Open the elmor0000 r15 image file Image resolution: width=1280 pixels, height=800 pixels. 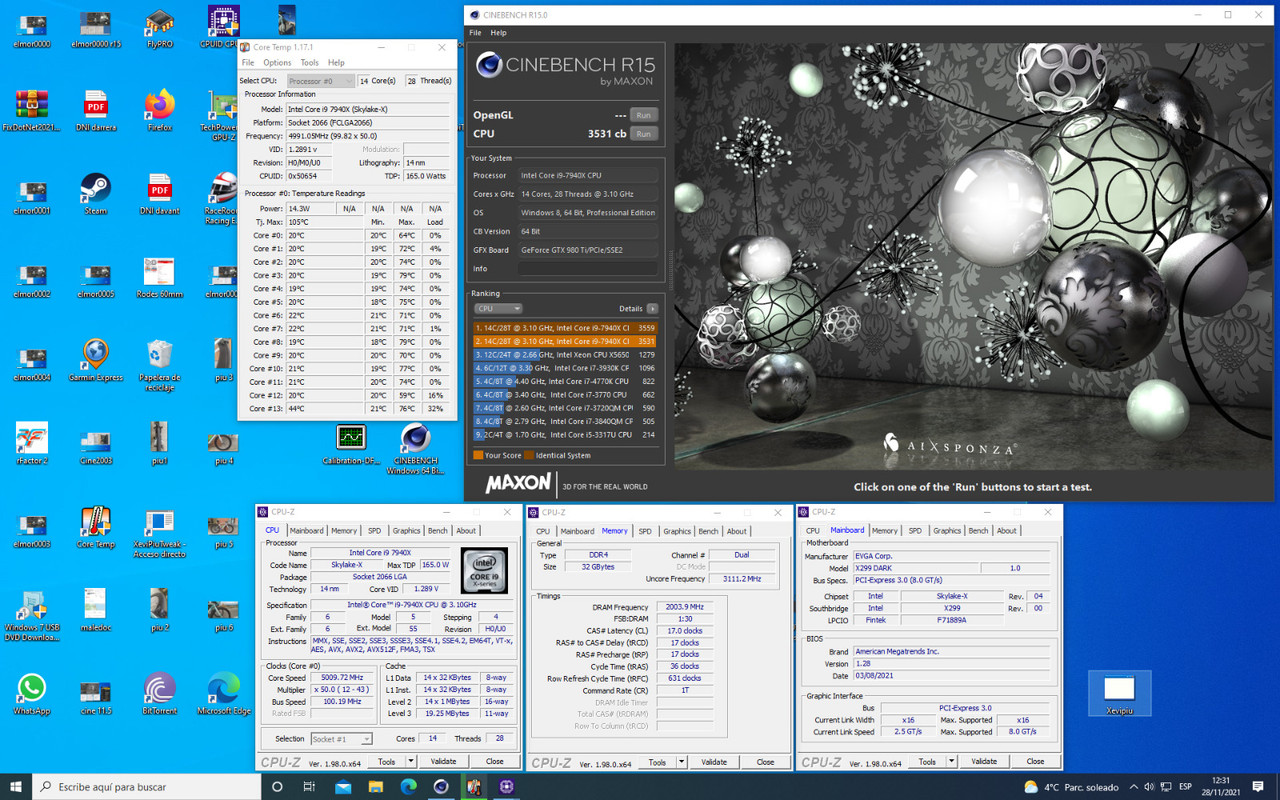coord(96,27)
